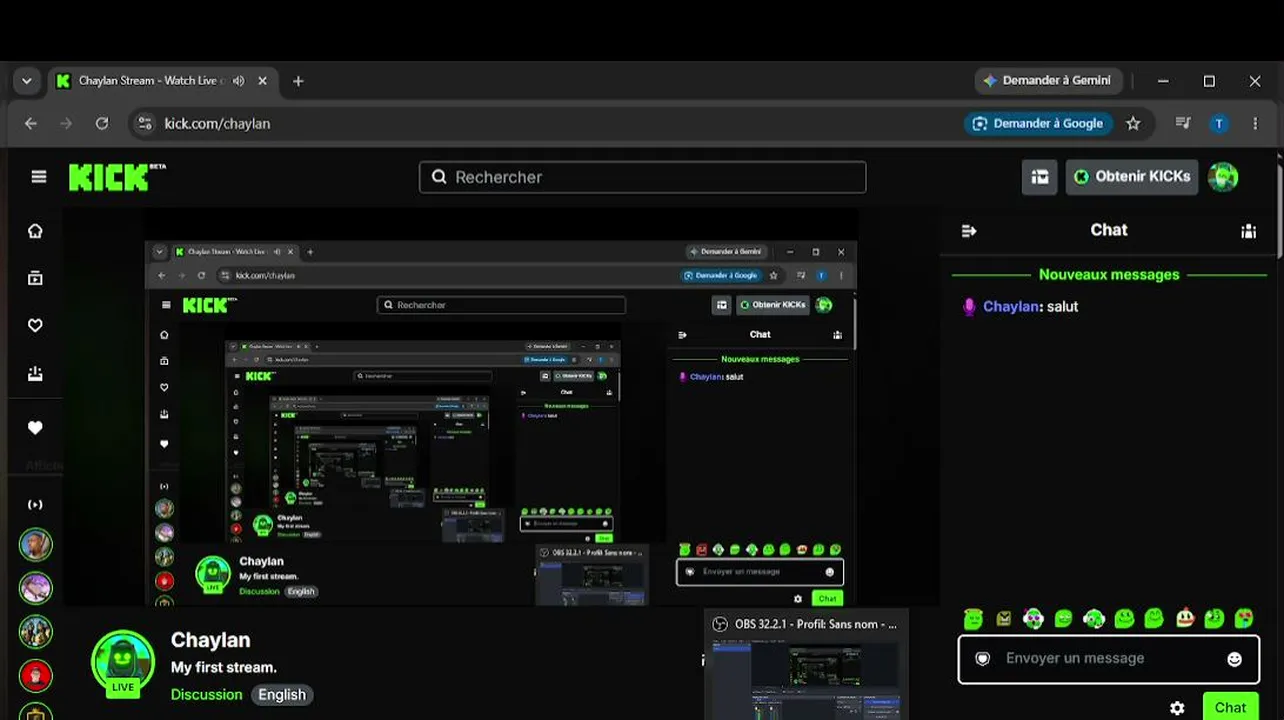Click the streamer name Chaylan below video

point(210,640)
